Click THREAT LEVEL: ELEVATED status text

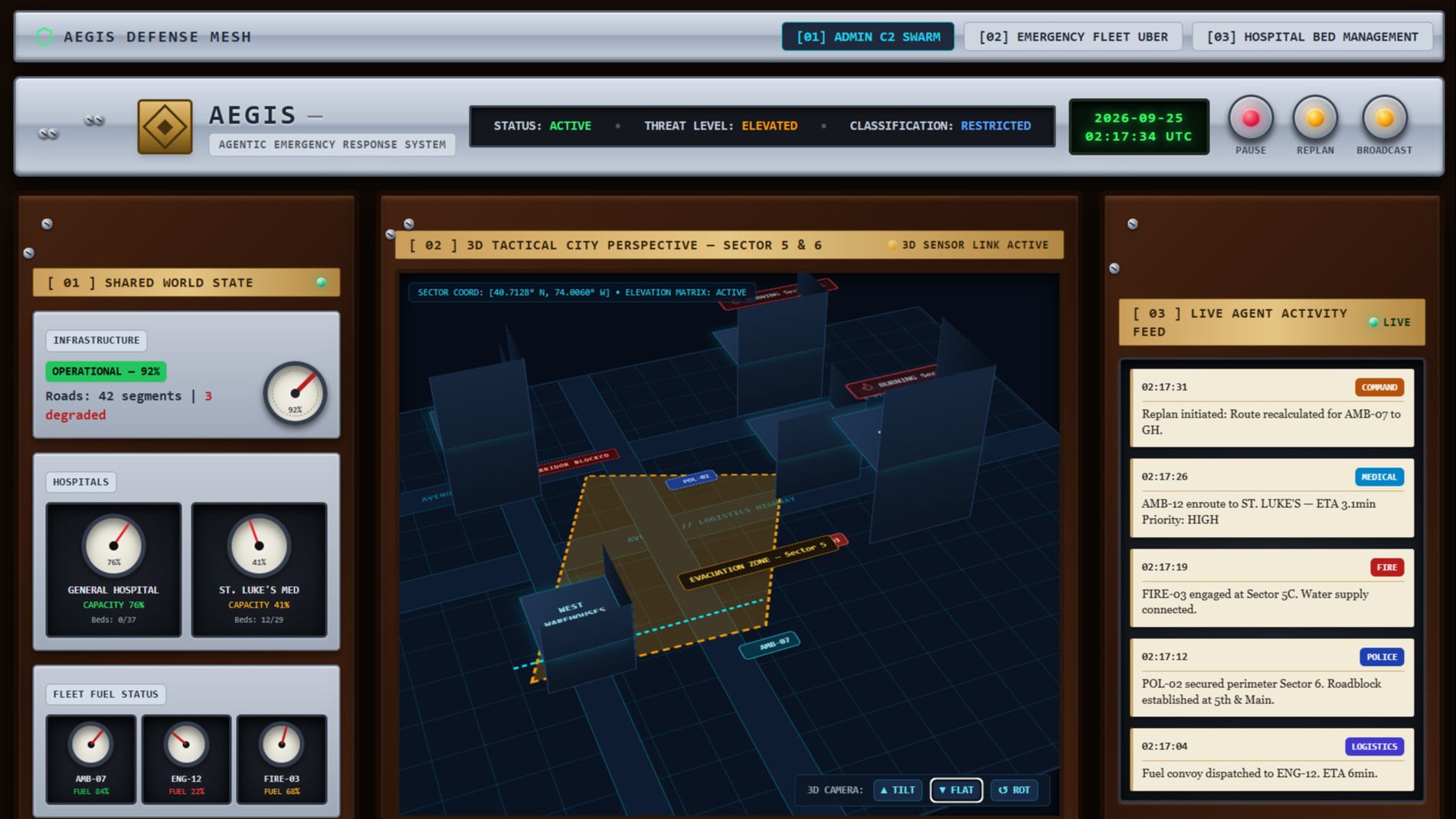721,126
